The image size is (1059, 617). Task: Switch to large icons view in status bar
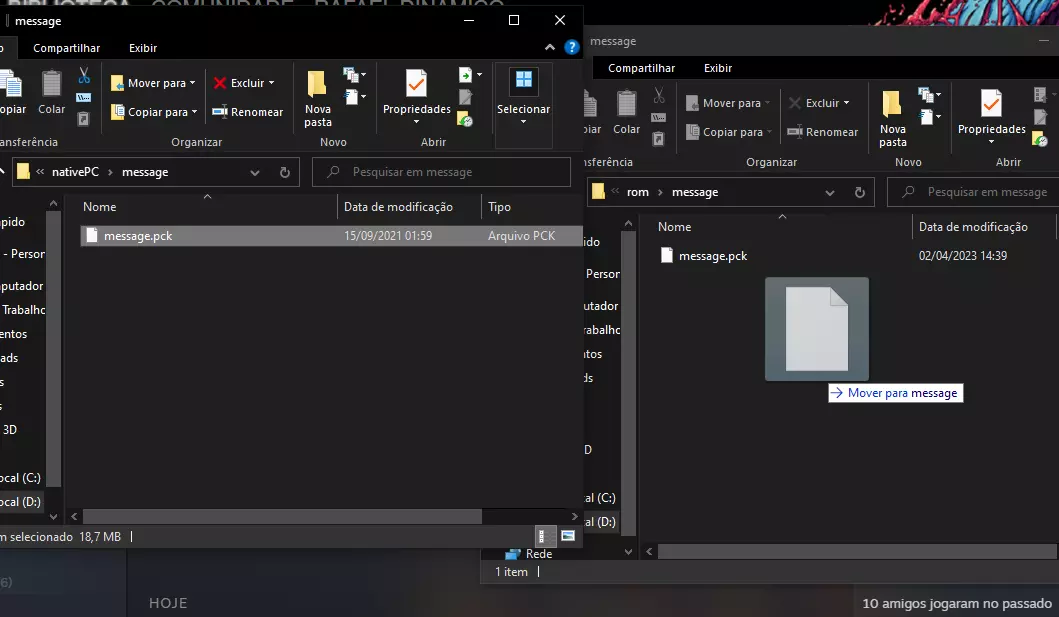pyautogui.click(x=568, y=536)
